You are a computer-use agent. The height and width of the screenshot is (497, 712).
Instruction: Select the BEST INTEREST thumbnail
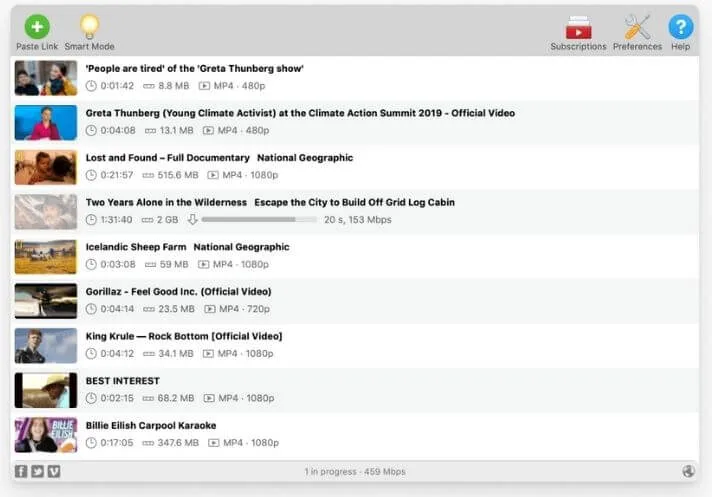pos(46,390)
